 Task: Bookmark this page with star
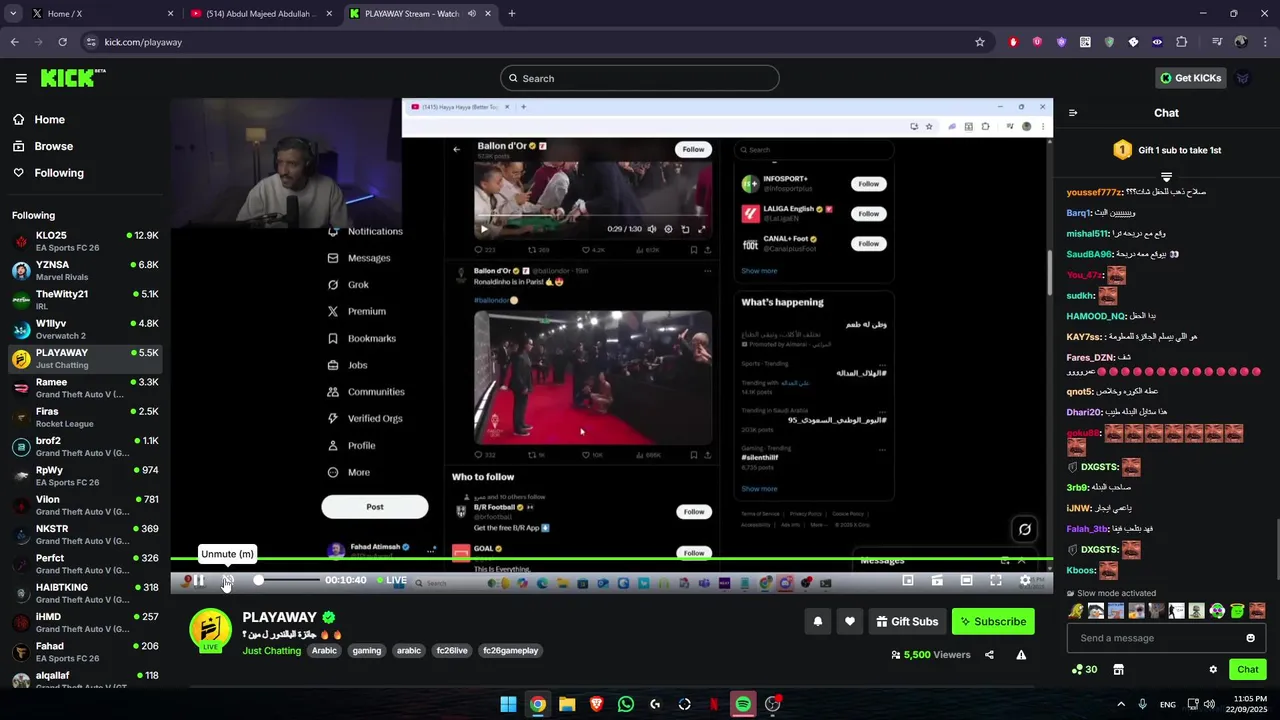[x=980, y=42]
